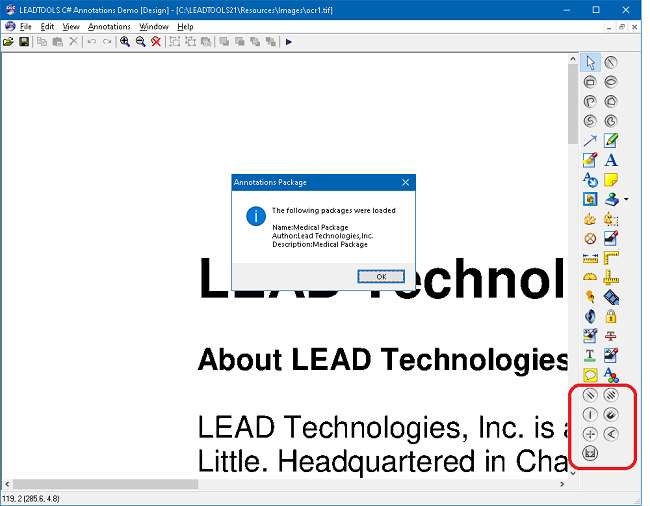
Task: Select the orange crossed circle tool
Action: click(590, 238)
